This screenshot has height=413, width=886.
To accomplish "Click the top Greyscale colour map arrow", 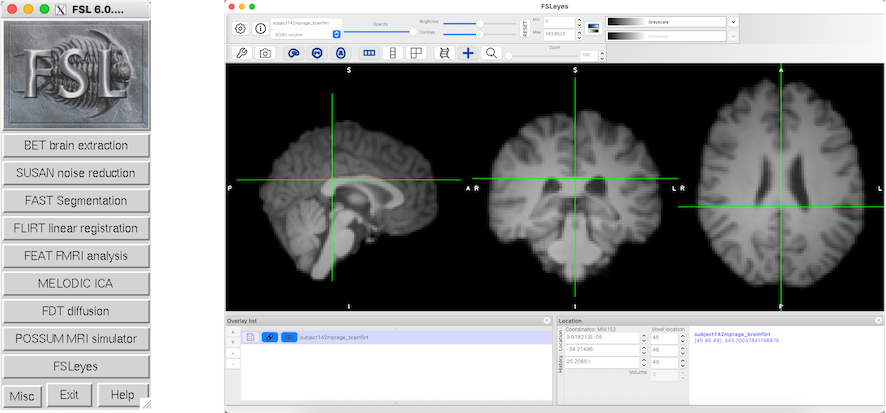I will pyautogui.click(x=733, y=22).
